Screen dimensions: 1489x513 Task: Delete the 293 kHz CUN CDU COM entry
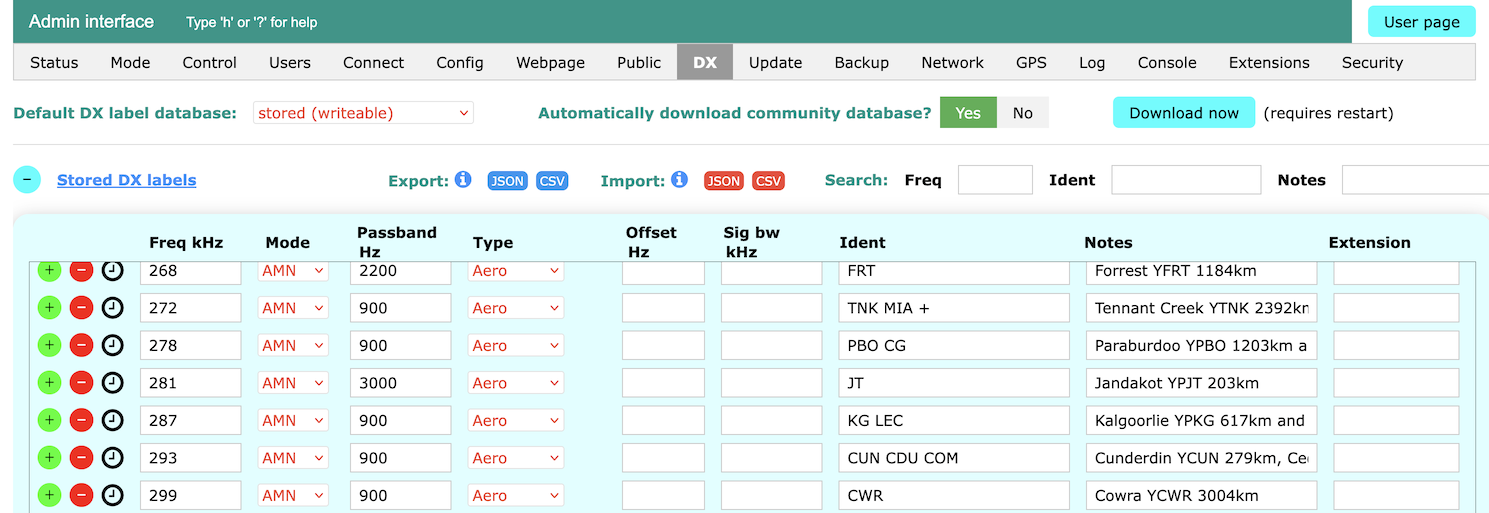point(81,458)
